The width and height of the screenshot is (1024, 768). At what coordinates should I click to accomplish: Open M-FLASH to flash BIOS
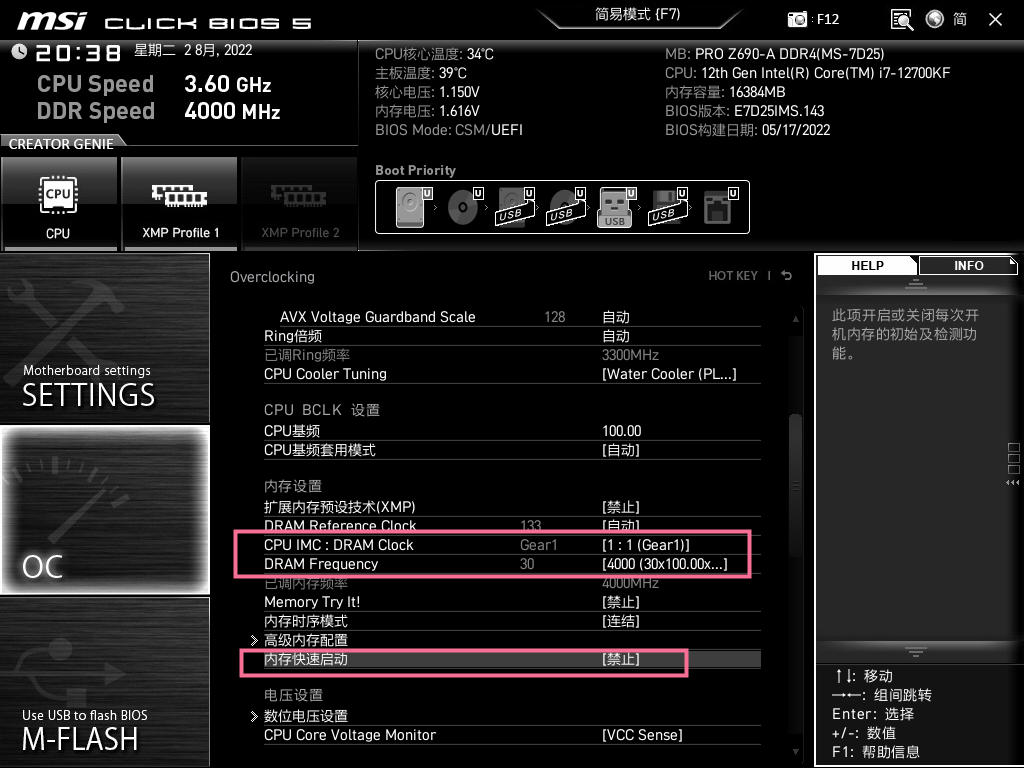pos(105,682)
